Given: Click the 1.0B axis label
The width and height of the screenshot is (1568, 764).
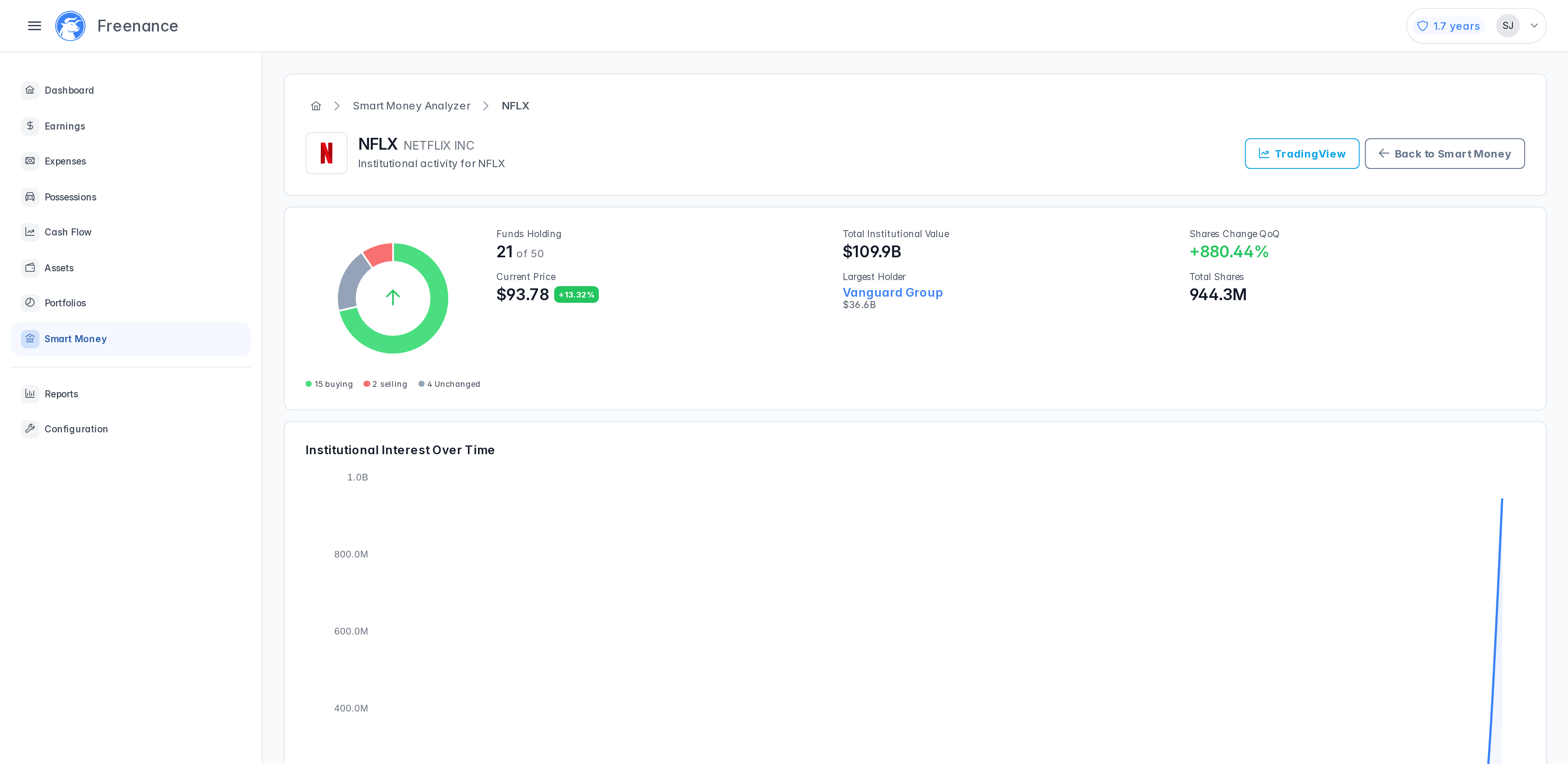Looking at the screenshot, I should pyautogui.click(x=357, y=477).
